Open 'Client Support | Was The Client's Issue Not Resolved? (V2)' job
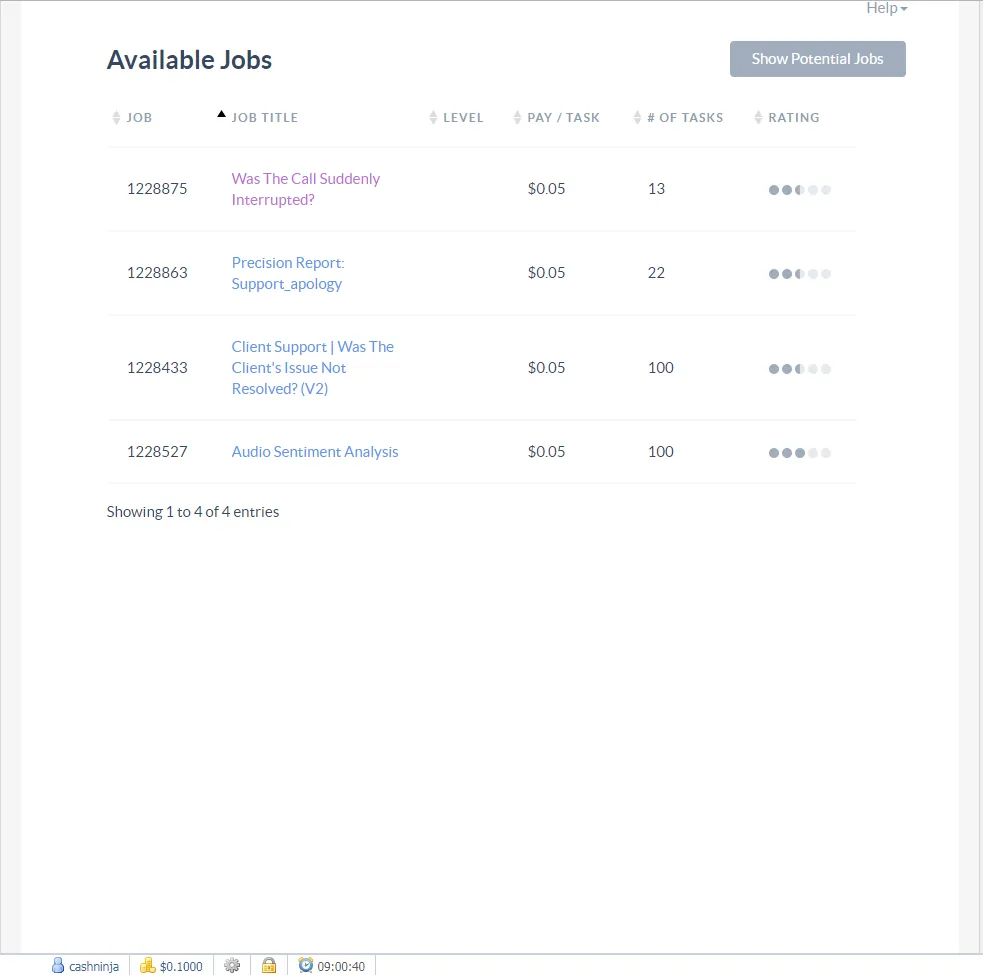 tap(312, 367)
